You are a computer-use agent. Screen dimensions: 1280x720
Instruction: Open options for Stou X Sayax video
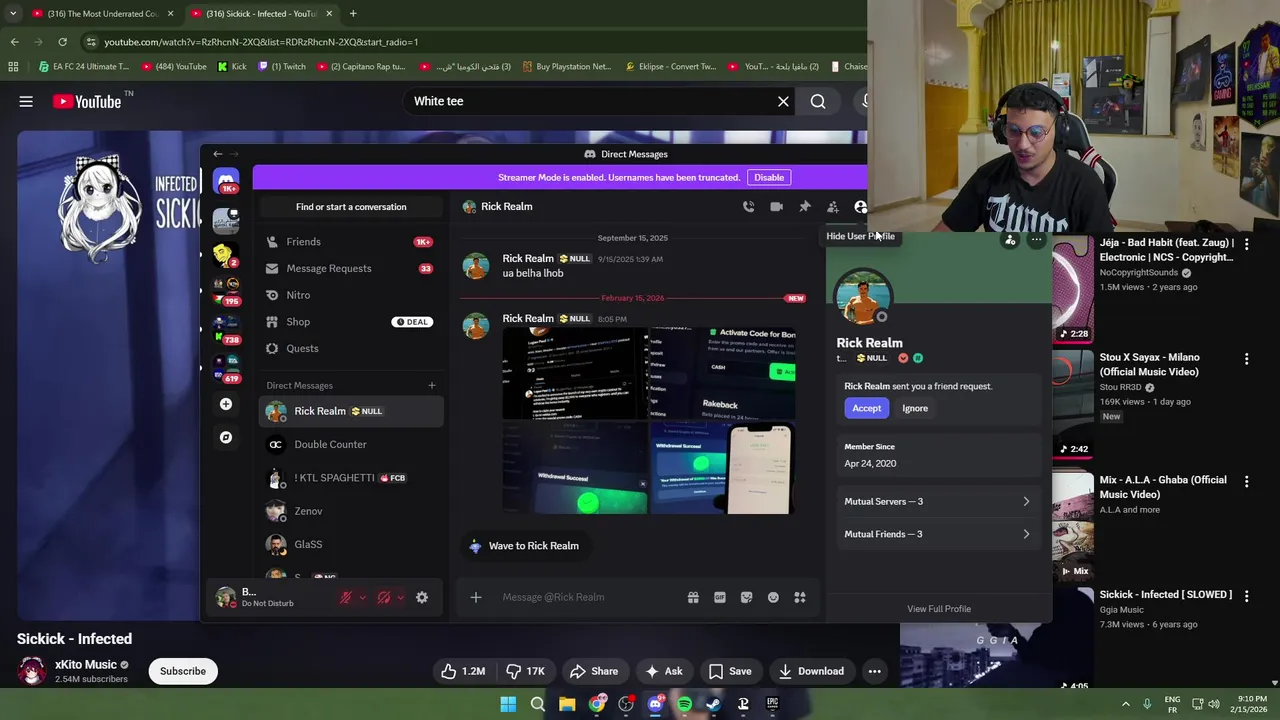tap(1246, 359)
